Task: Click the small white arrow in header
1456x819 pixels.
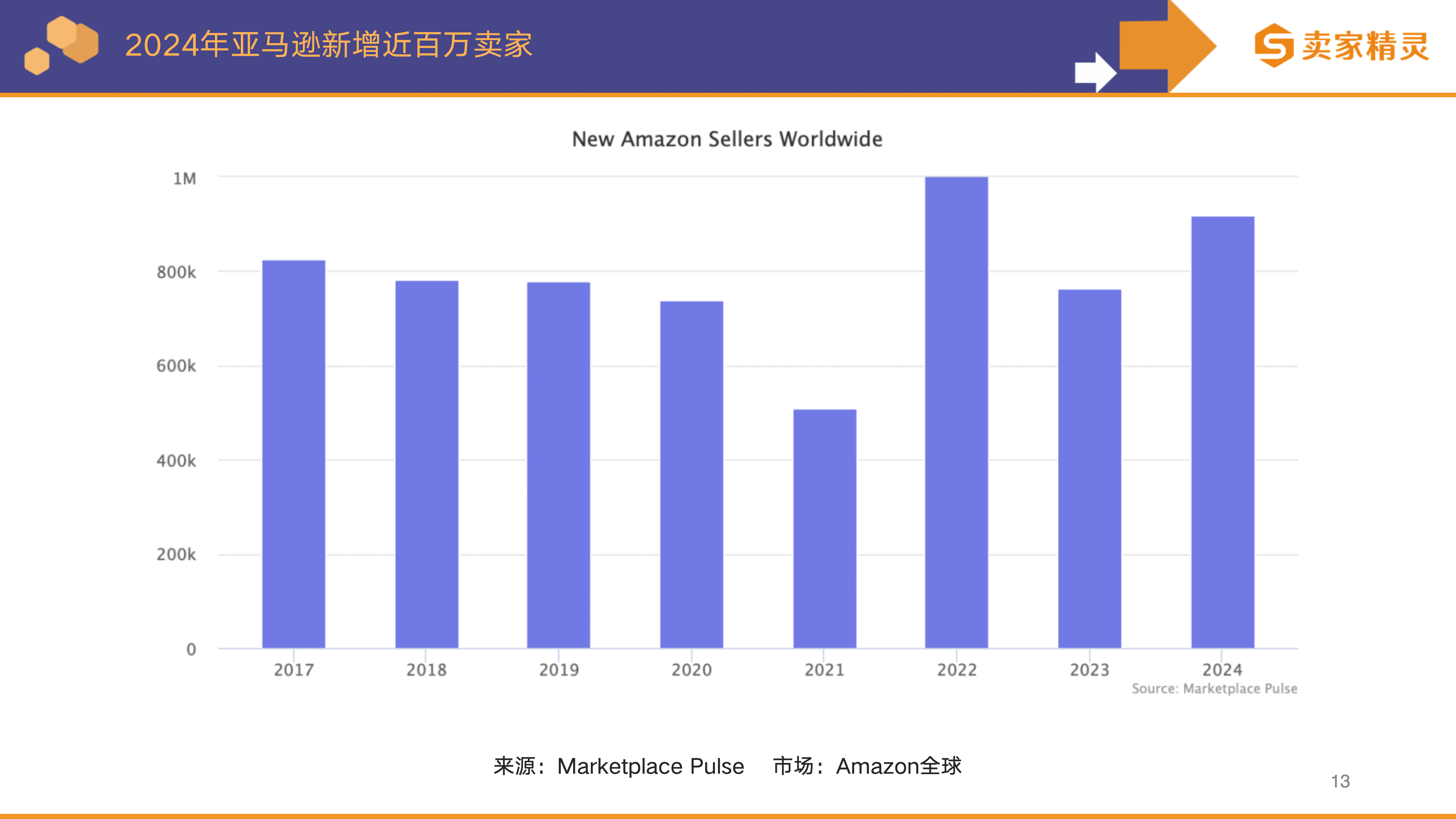Action: point(1095,72)
